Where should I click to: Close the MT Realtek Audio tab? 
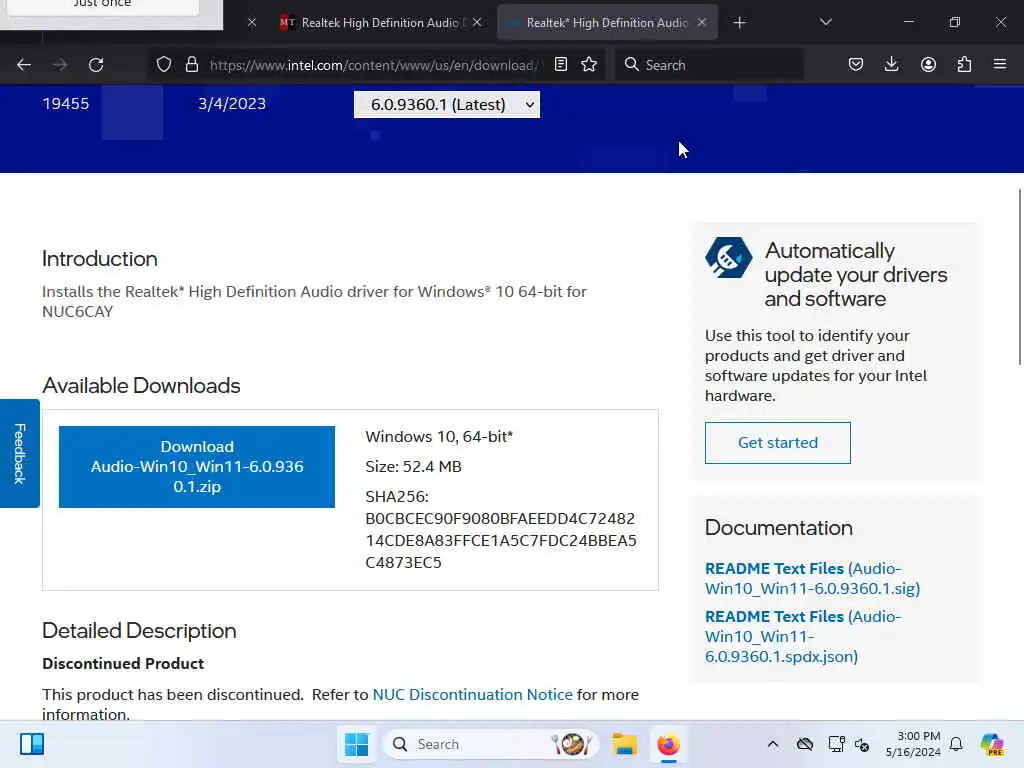pyautogui.click(x=477, y=23)
